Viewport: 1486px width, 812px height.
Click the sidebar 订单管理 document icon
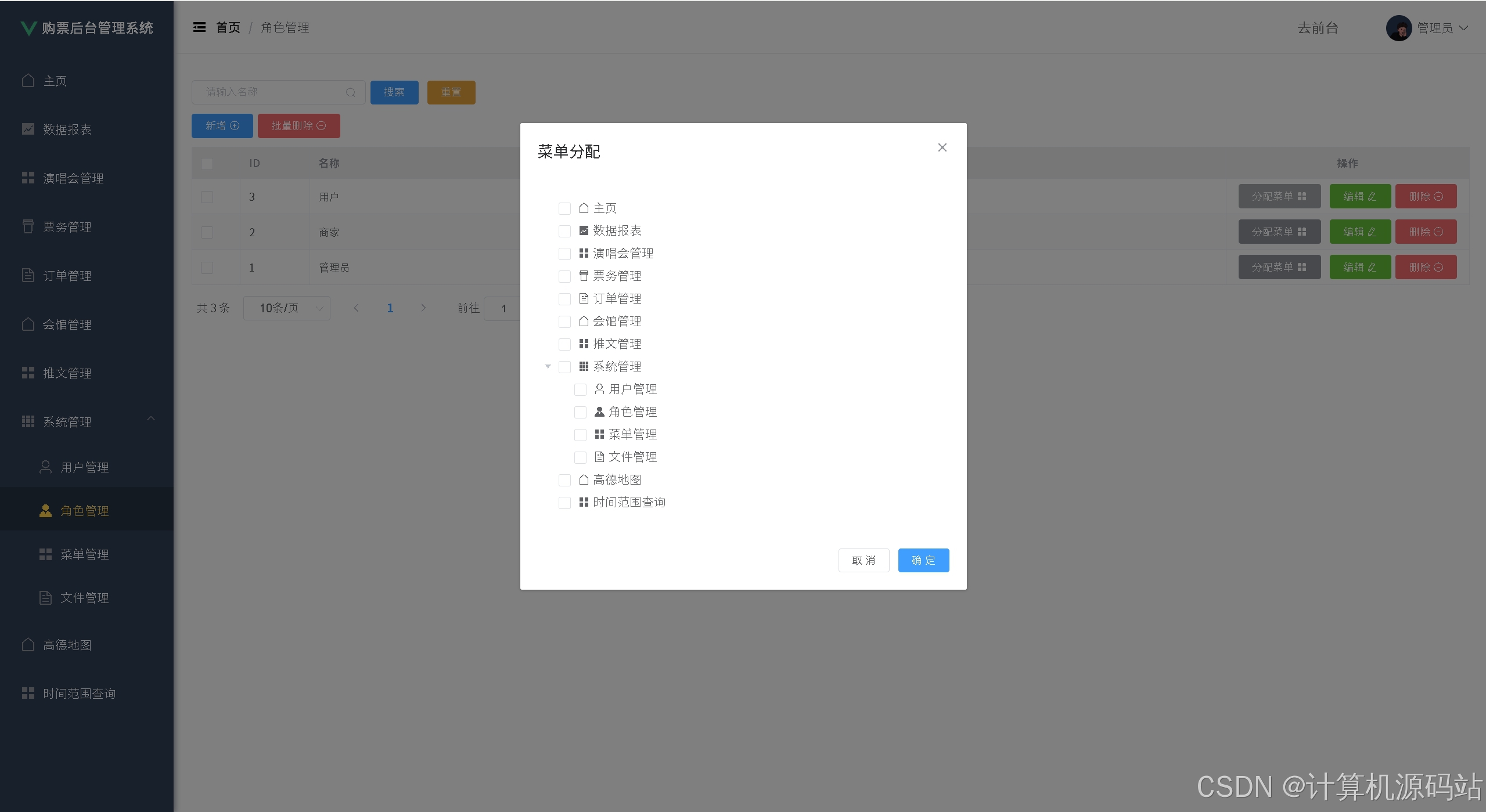[28, 275]
